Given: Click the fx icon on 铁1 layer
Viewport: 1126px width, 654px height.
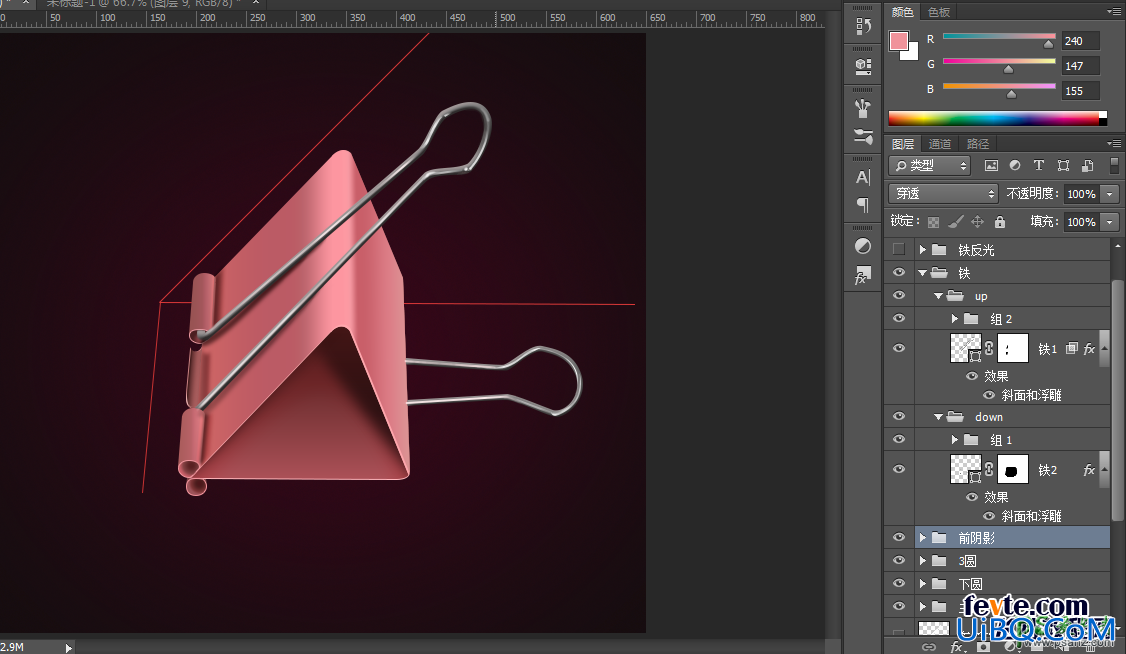Looking at the screenshot, I should (x=1089, y=349).
